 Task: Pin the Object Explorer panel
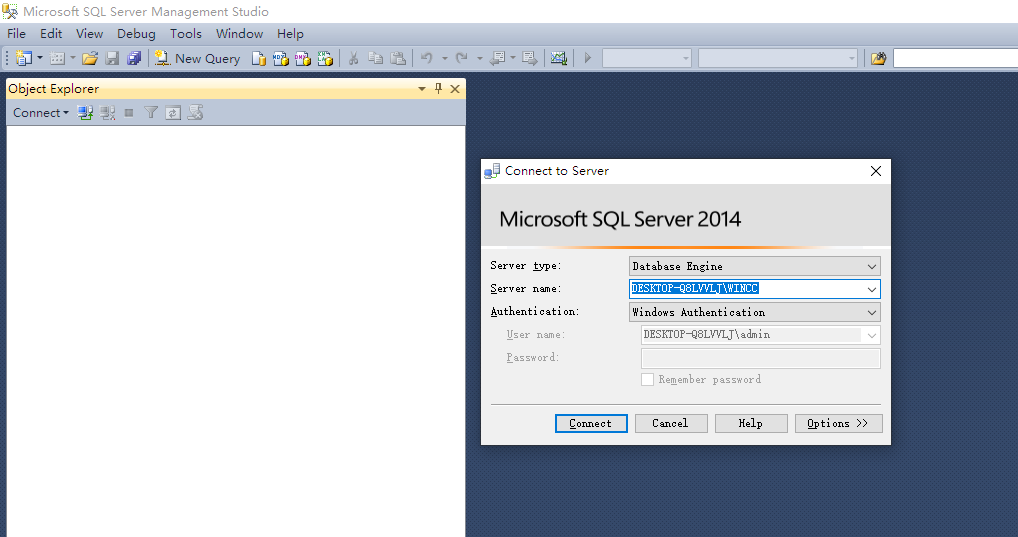(438, 88)
